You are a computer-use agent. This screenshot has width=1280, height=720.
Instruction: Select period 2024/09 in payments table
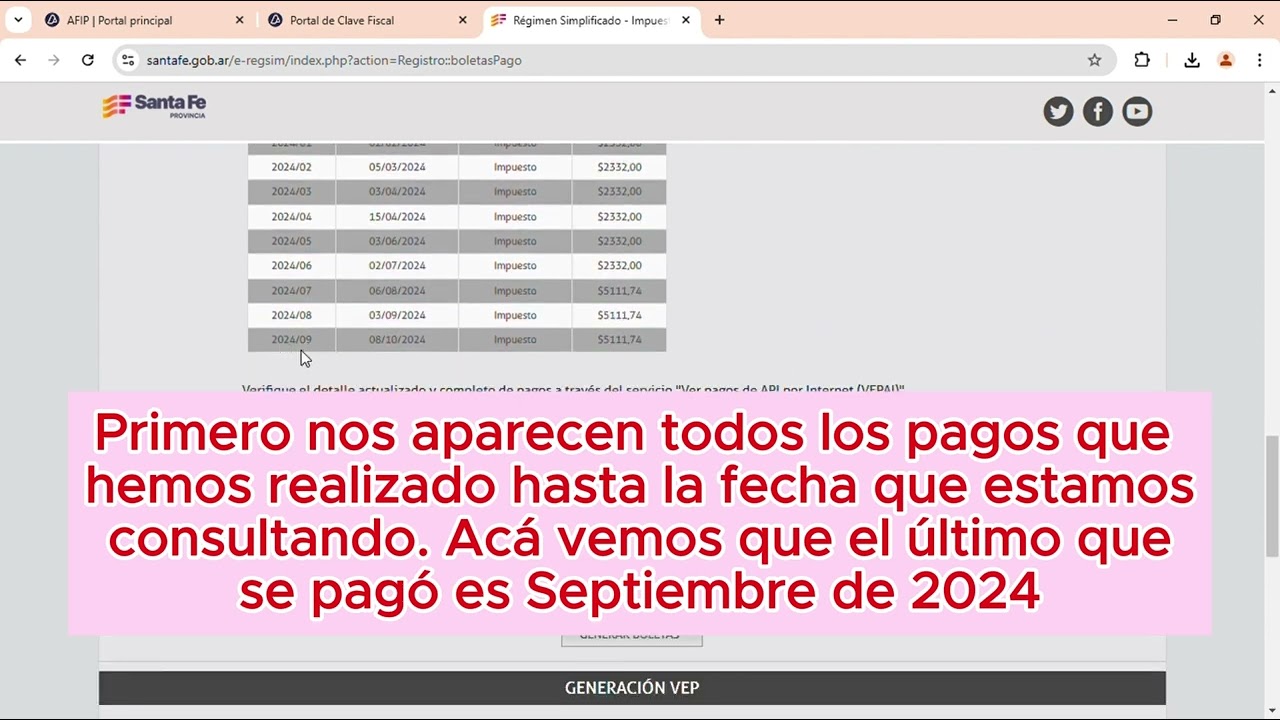[x=291, y=339]
